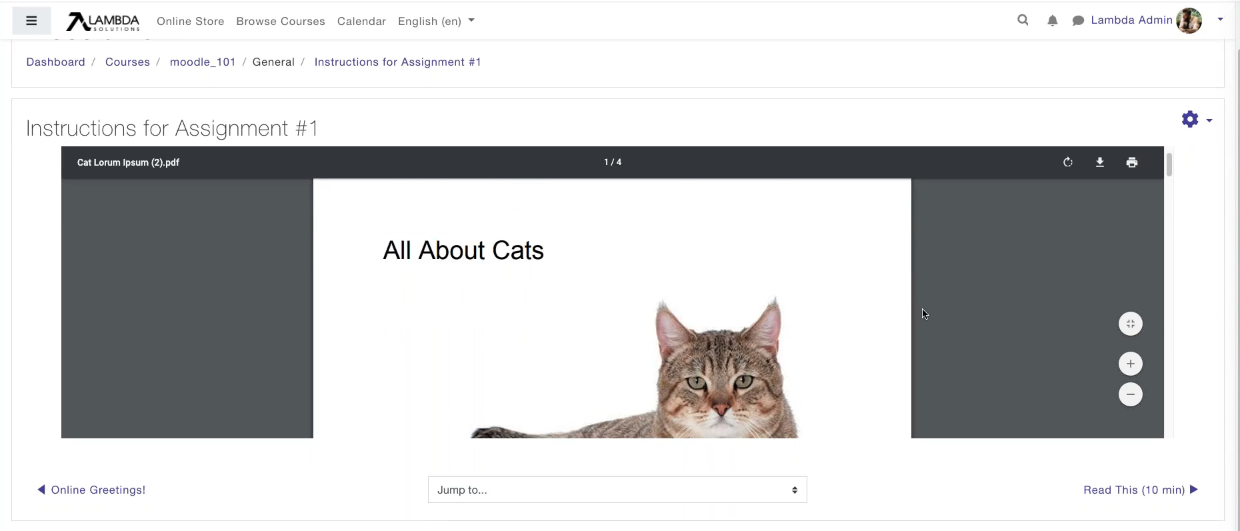Screen dimensions: 1240x531
Task: Go to next activity Read This (10 min)
Action: (x=1141, y=490)
